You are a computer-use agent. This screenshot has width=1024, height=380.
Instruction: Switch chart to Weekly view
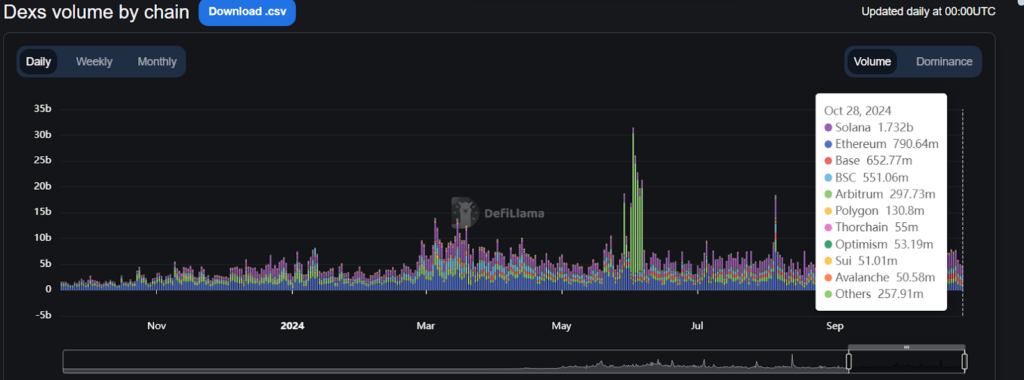pos(94,61)
